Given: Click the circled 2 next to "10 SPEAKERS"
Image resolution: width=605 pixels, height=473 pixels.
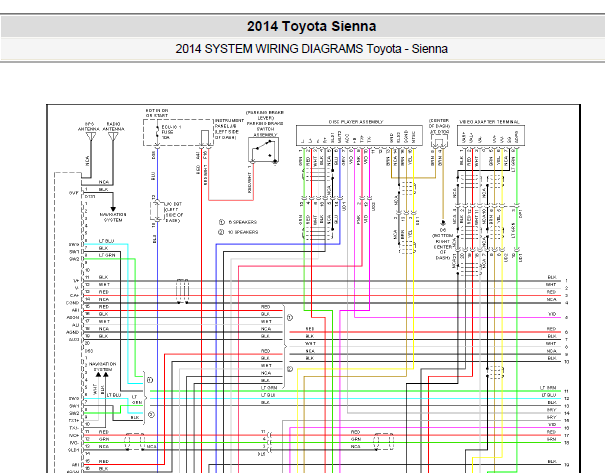Looking at the screenshot, I should (x=221, y=232).
